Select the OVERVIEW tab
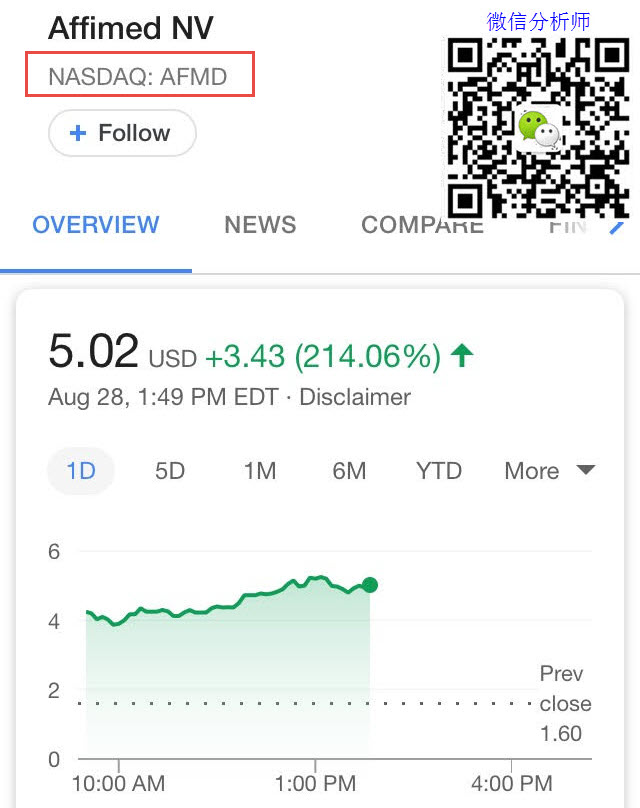This screenshot has height=808, width=640. click(x=96, y=225)
